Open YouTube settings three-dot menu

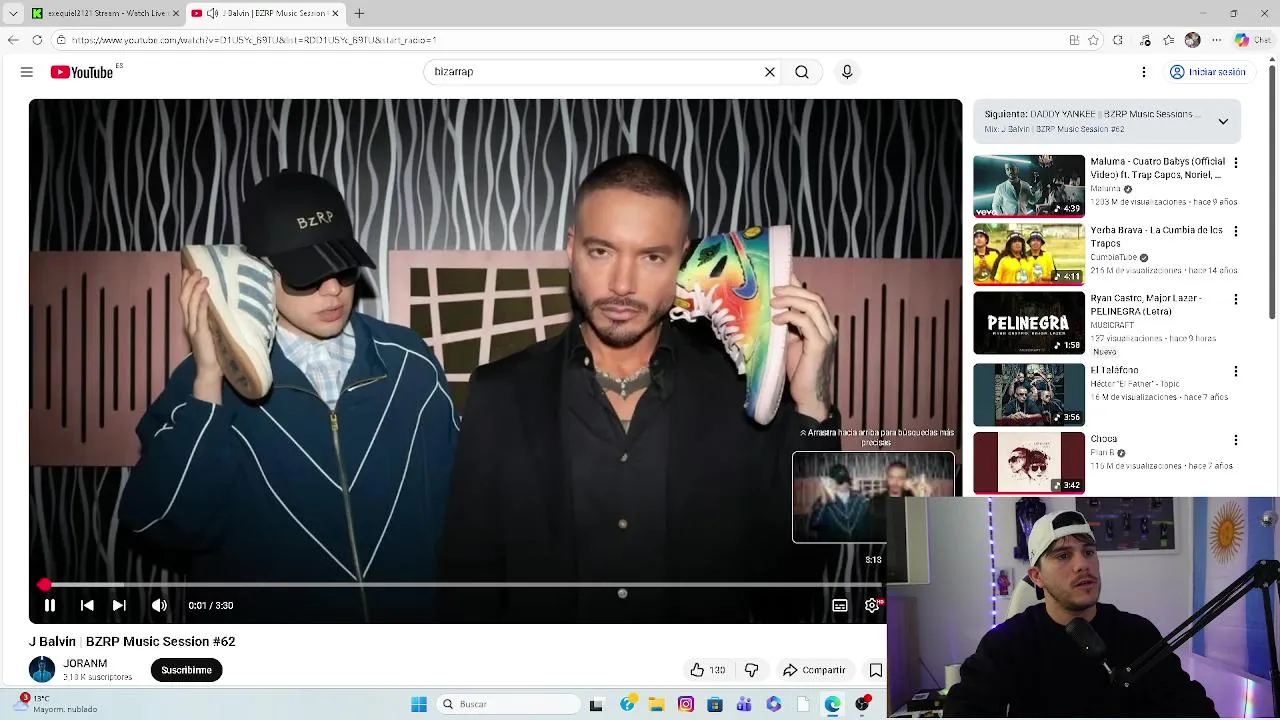coord(1144,72)
